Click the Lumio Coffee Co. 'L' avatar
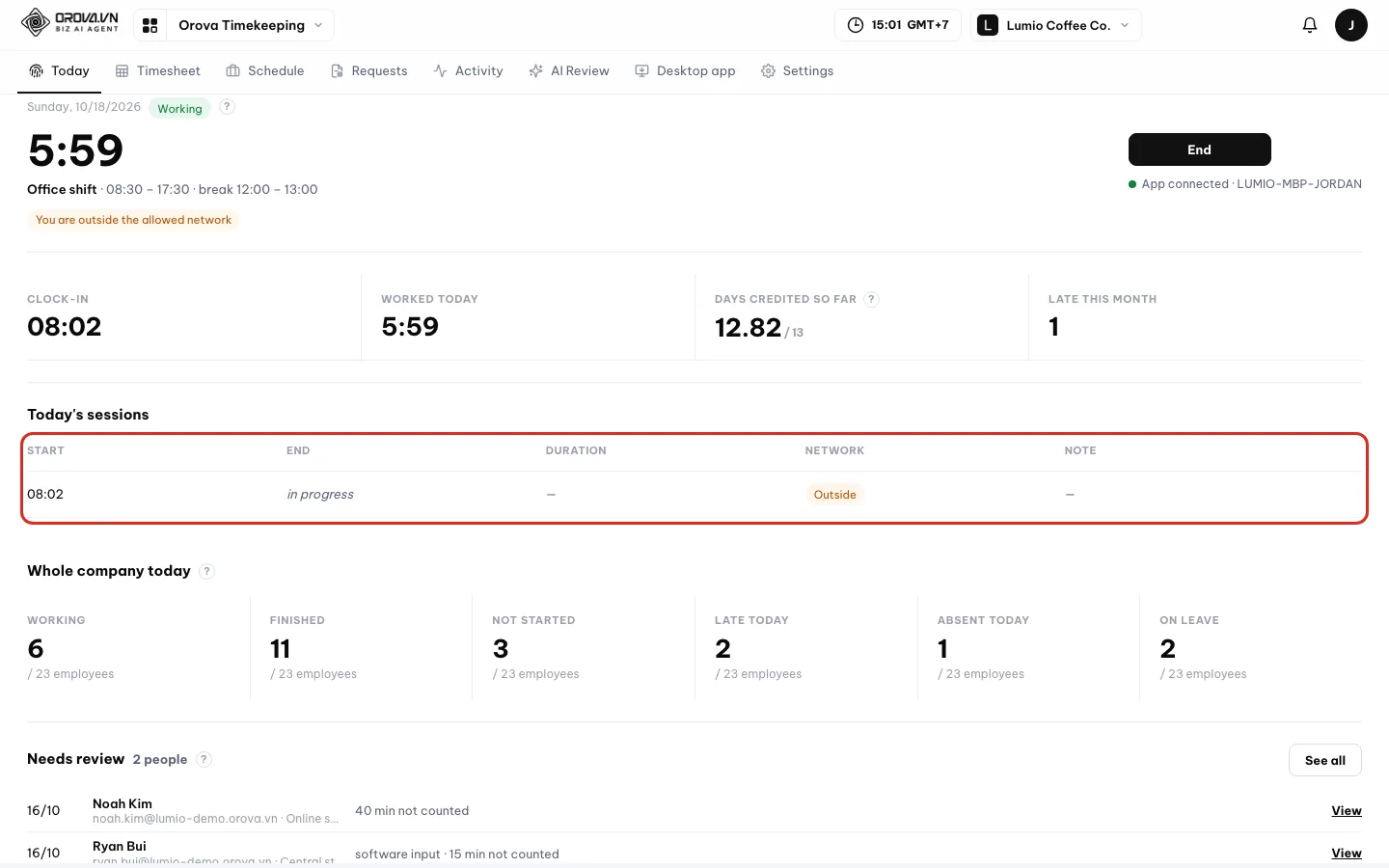1389x868 pixels. [987, 25]
